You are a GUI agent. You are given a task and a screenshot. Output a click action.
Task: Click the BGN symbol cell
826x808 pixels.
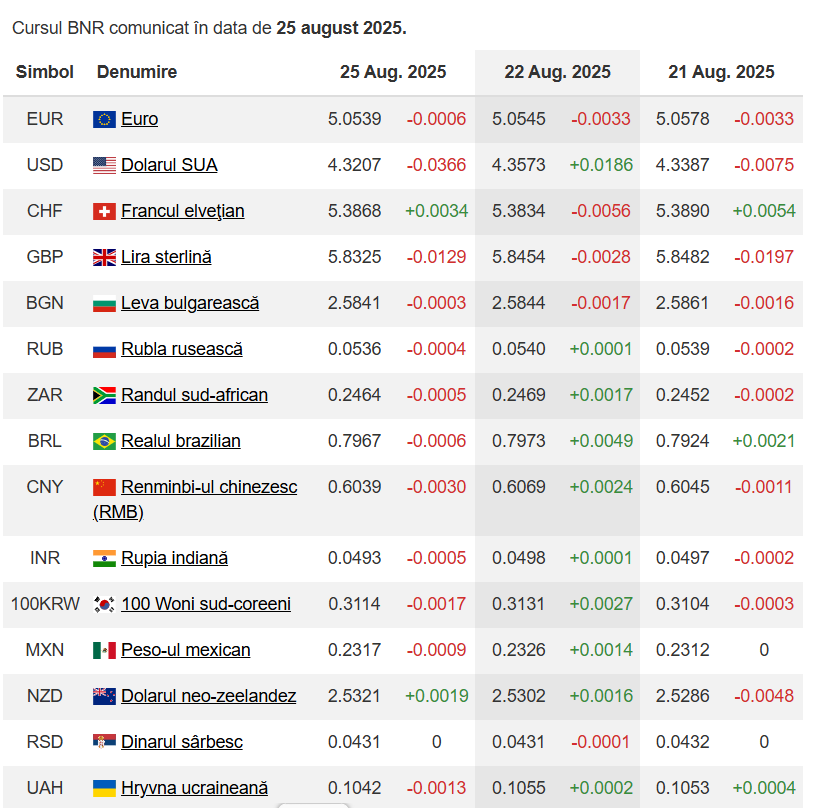45,303
